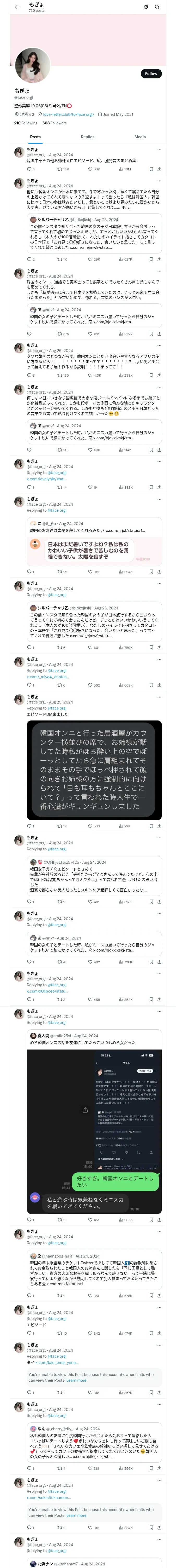The width and height of the screenshot is (176, 1568).
Task: Bookmark the post with 10M views
Action: (x=151, y=169)
